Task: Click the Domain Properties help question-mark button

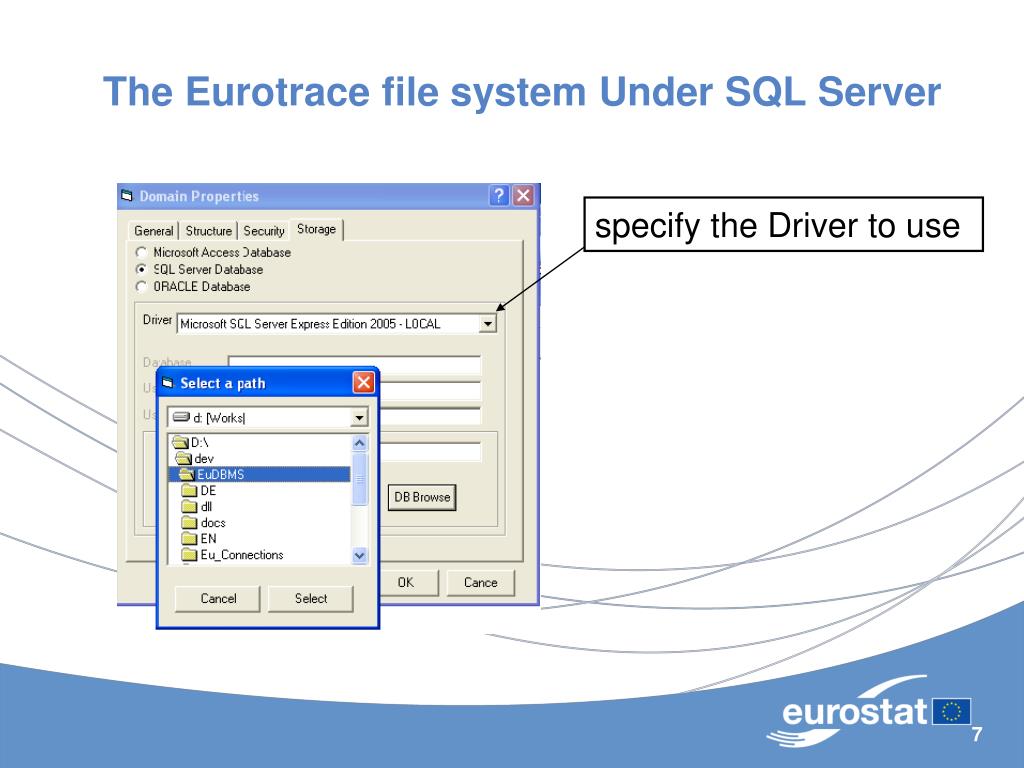Action: tap(499, 195)
